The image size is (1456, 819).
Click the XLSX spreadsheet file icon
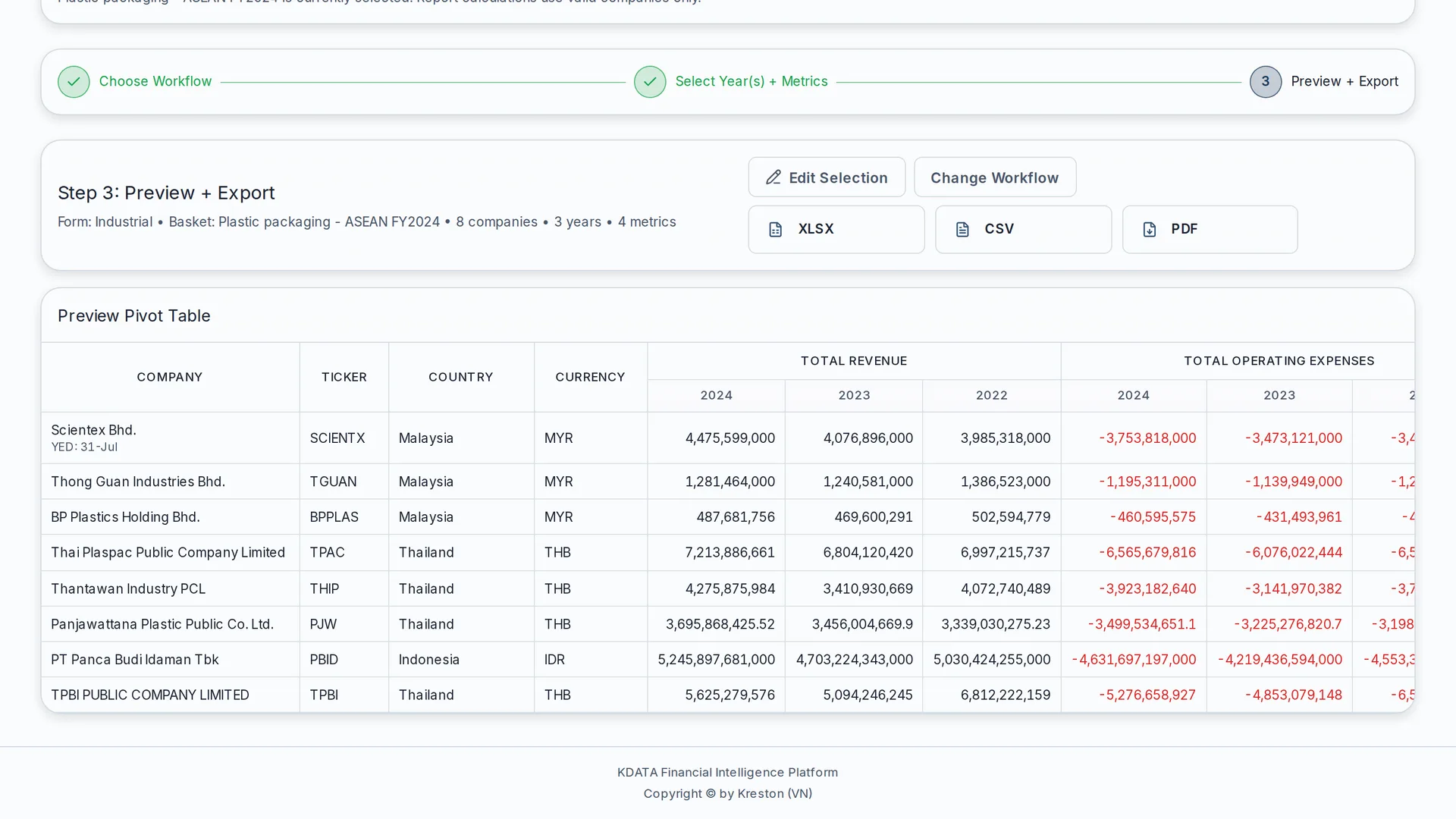pyautogui.click(x=775, y=229)
